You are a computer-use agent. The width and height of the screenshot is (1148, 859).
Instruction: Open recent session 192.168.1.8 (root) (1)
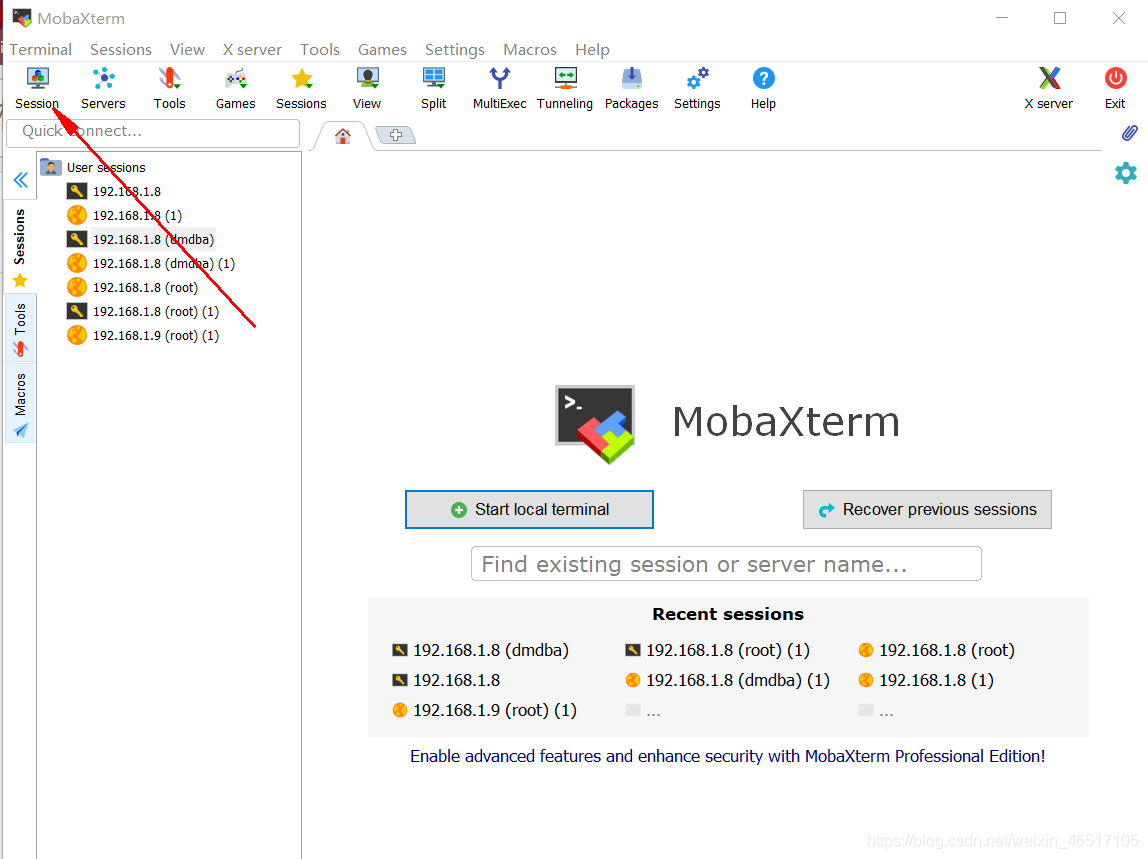[x=718, y=650]
